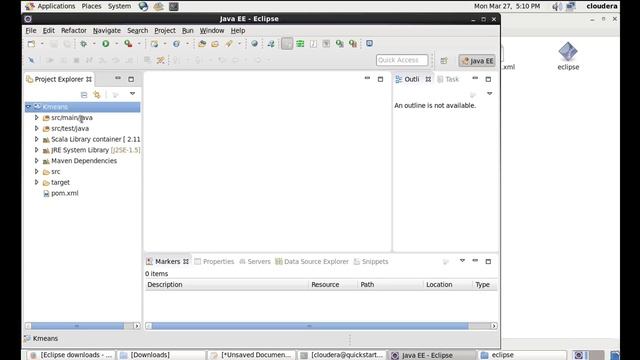Screen dimensions: 640x360
Task: Expand the src/main/java folder
Action: (36, 118)
